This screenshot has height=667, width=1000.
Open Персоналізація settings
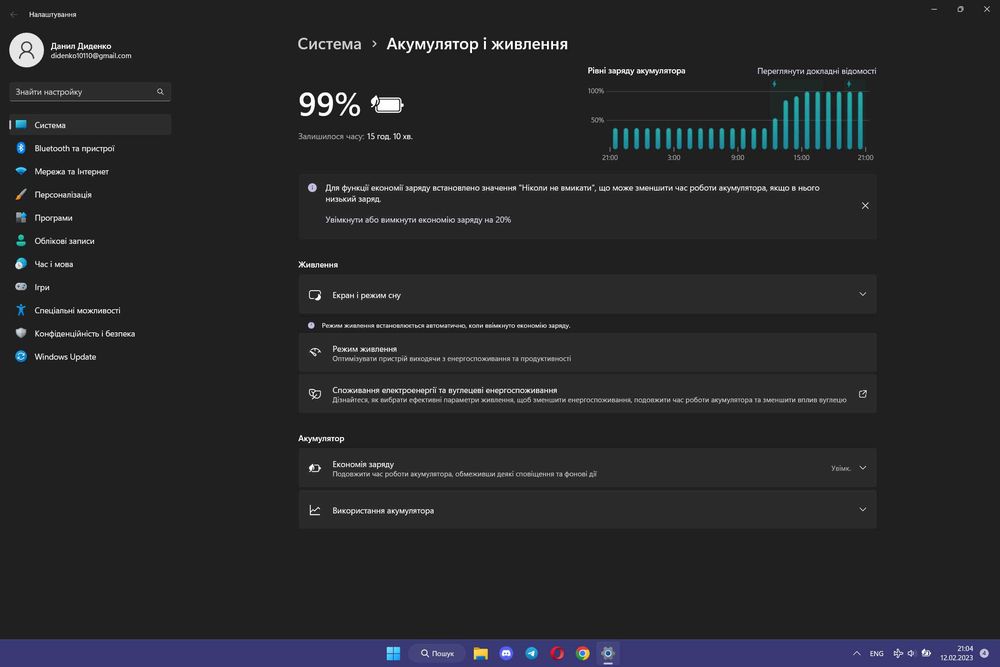(90, 194)
